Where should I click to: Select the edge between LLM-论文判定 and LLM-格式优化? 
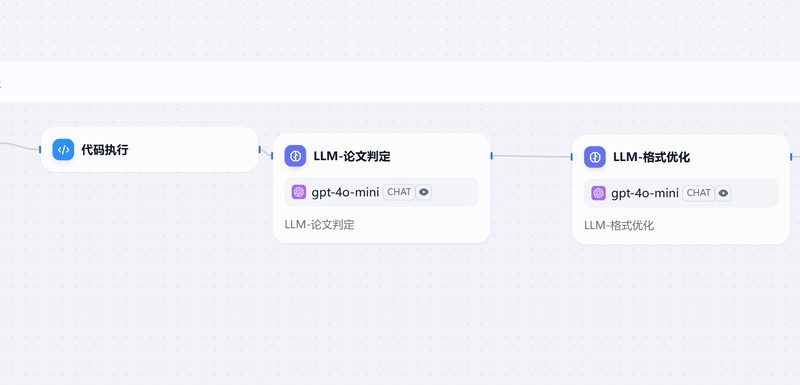coord(531,157)
